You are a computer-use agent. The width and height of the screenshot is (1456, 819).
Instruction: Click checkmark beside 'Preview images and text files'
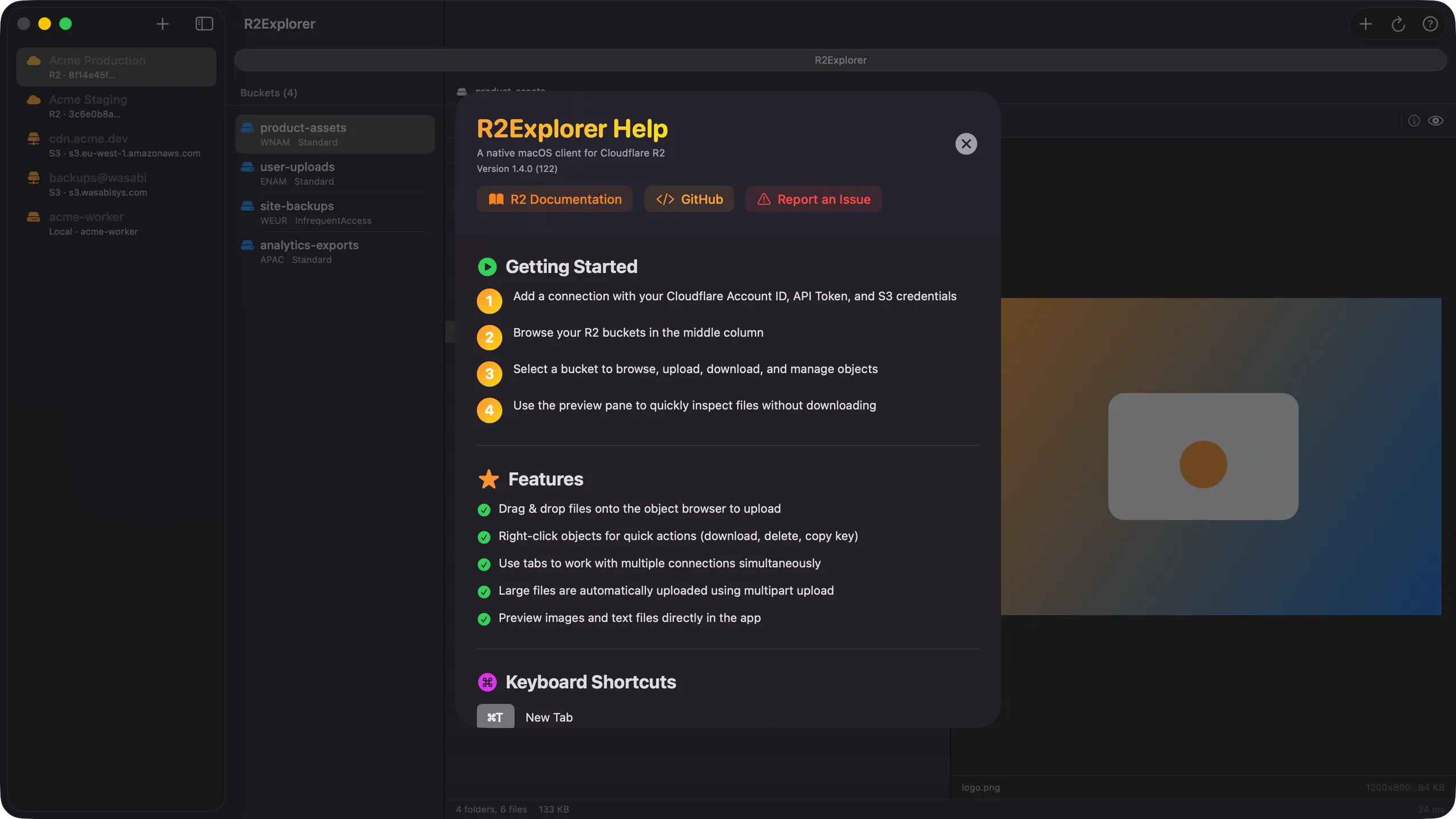point(484,619)
